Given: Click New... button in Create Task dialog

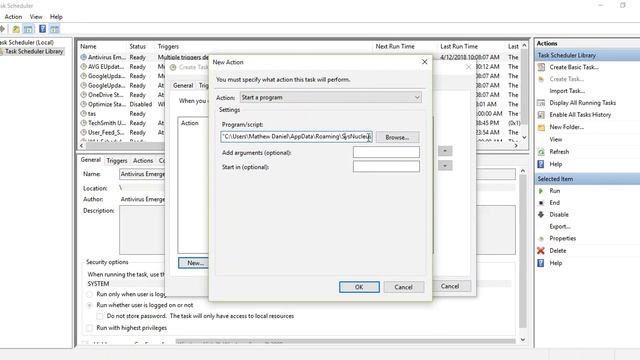Looking at the screenshot, I should point(193,263).
